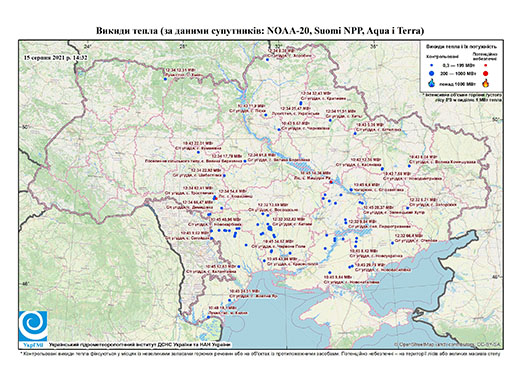The width and height of the screenshot is (520, 368).
Task: Click the 200 — 1000 MW legend label
Action: point(458,73)
